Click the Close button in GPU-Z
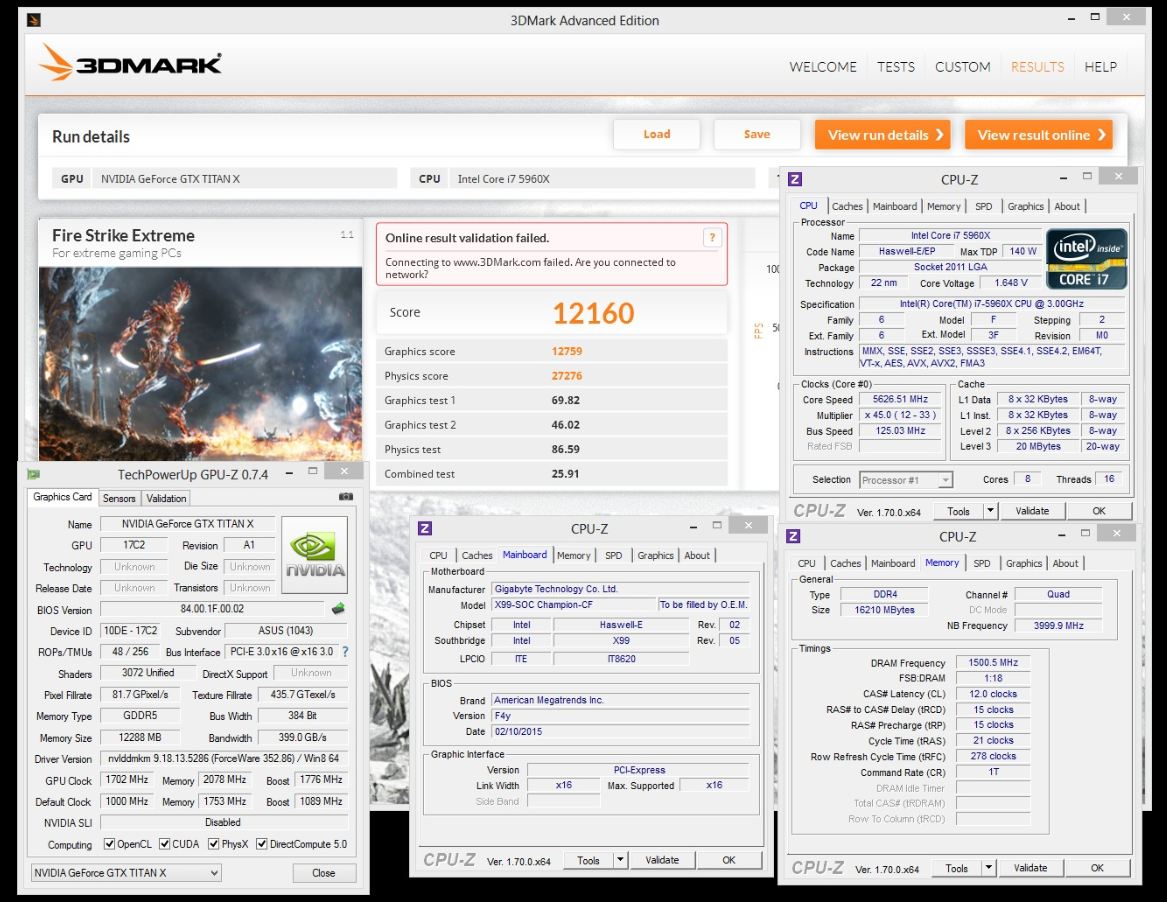The height and width of the screenshot is (902, 1167). pos(324,873)
